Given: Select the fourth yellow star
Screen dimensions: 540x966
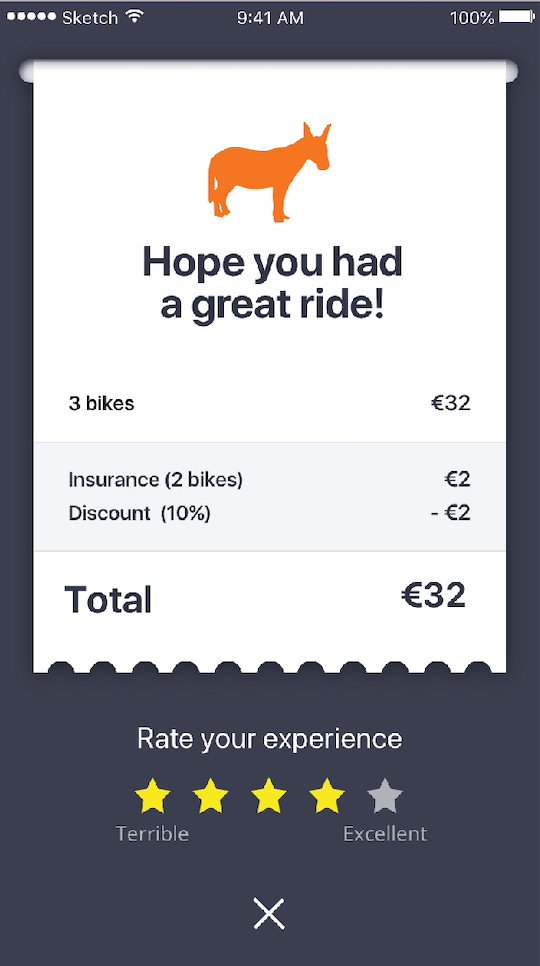Looking at the screenshot, I should 326,795.
